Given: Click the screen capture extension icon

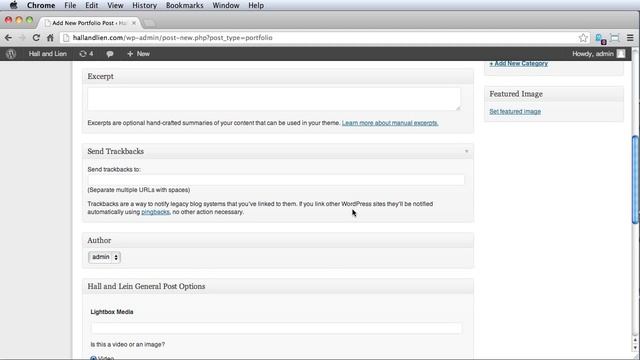Looking at the screenshot, I should pyautogui.click(x=615, y=38).
